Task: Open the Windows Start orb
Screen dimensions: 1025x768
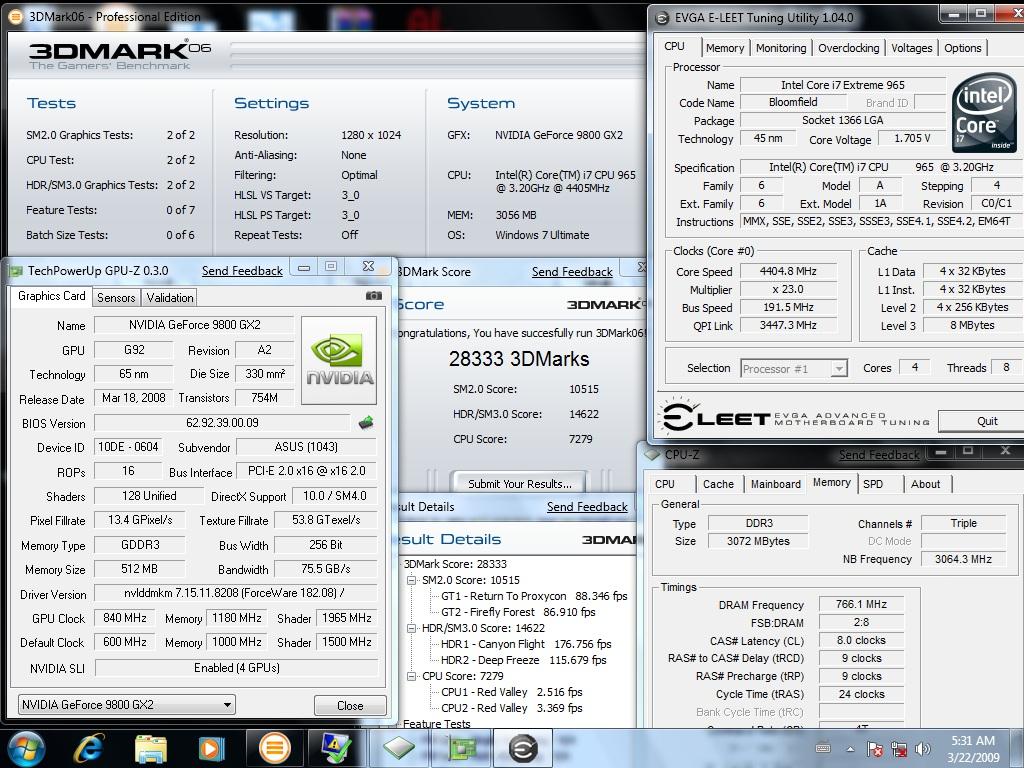Action: click(x=26, y=748)
